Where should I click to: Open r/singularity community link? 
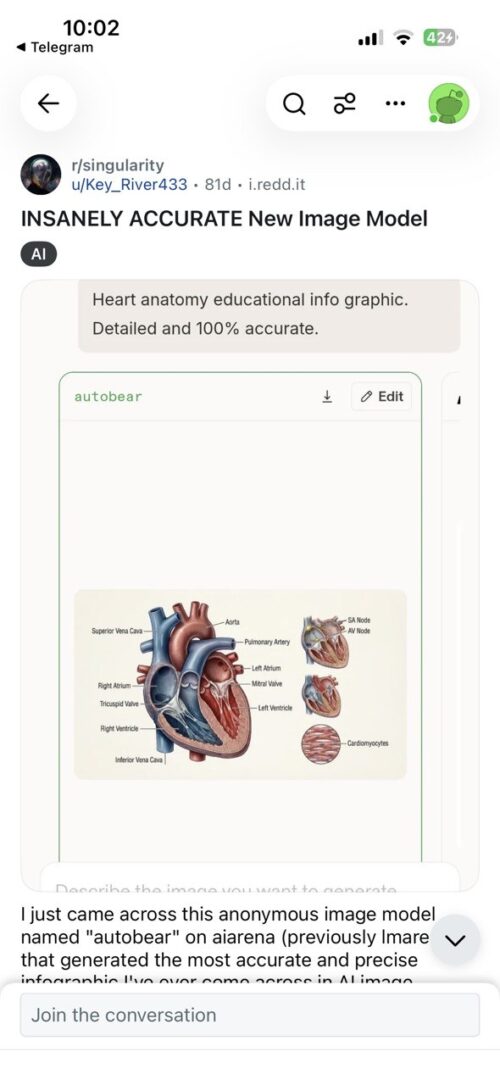coord(118,165)
